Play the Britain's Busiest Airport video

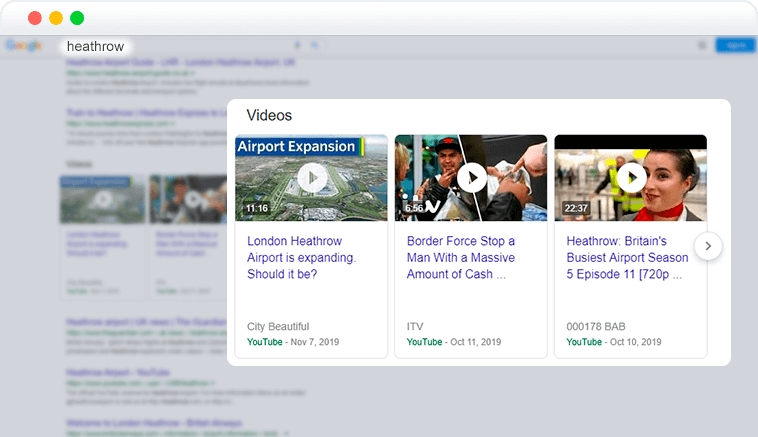click(631, 178)
